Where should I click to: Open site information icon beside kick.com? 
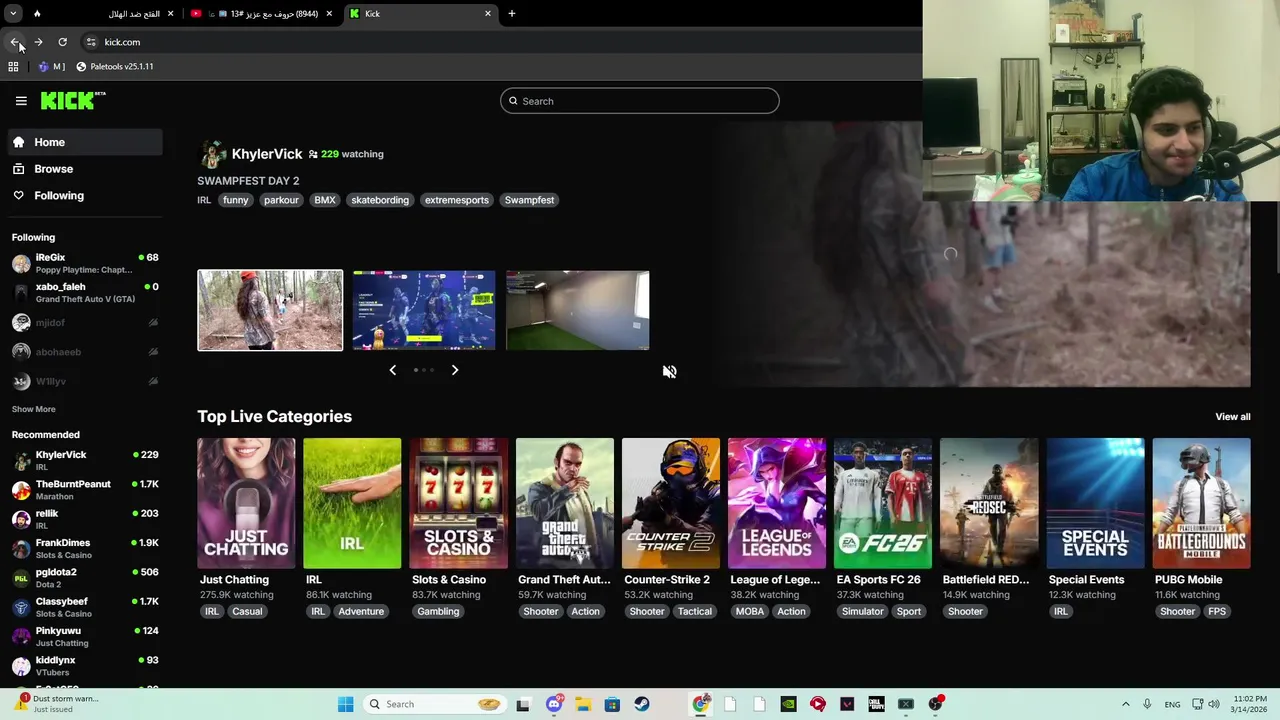pos(91,42)
